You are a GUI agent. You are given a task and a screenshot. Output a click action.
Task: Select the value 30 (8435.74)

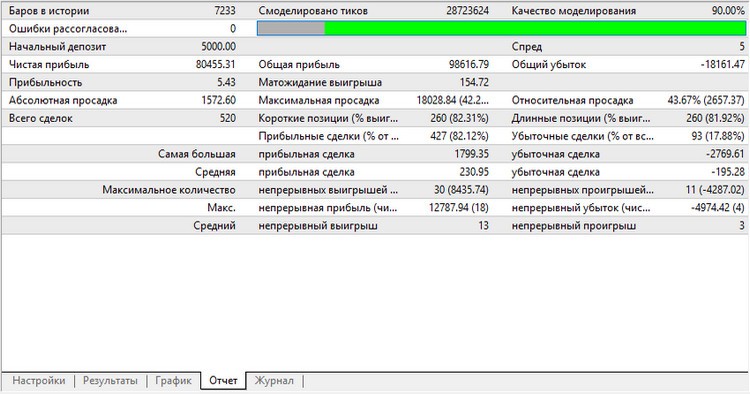click(461, 190)
